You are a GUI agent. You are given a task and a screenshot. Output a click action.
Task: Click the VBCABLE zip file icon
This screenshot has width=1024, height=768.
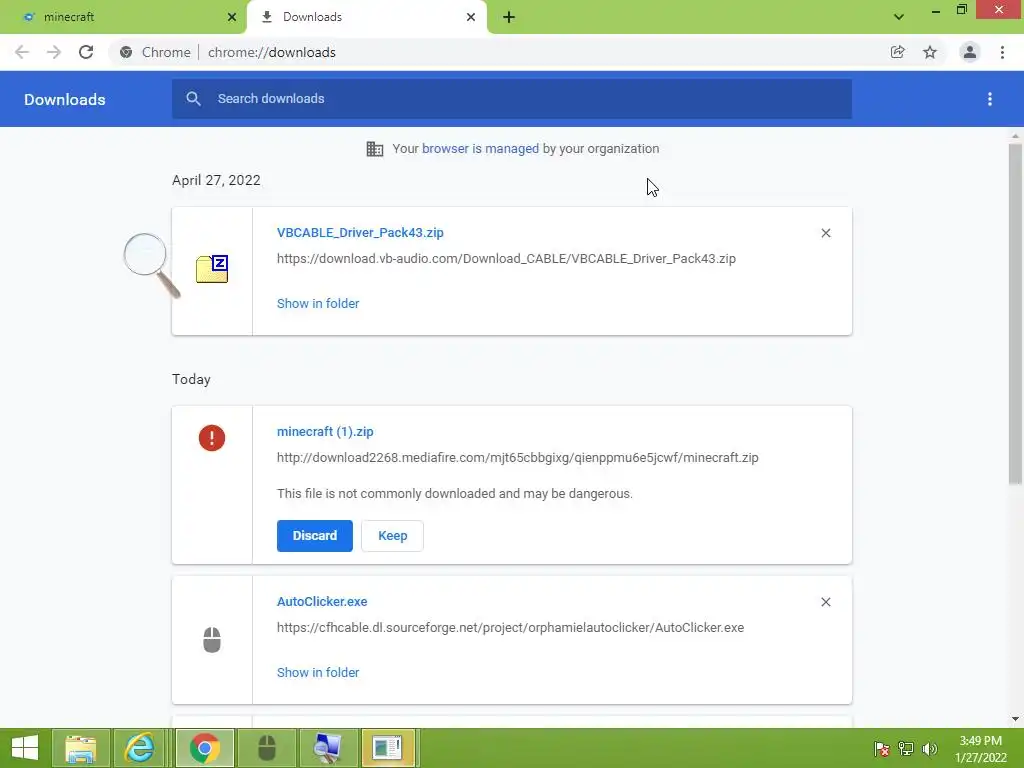(212, 269)
